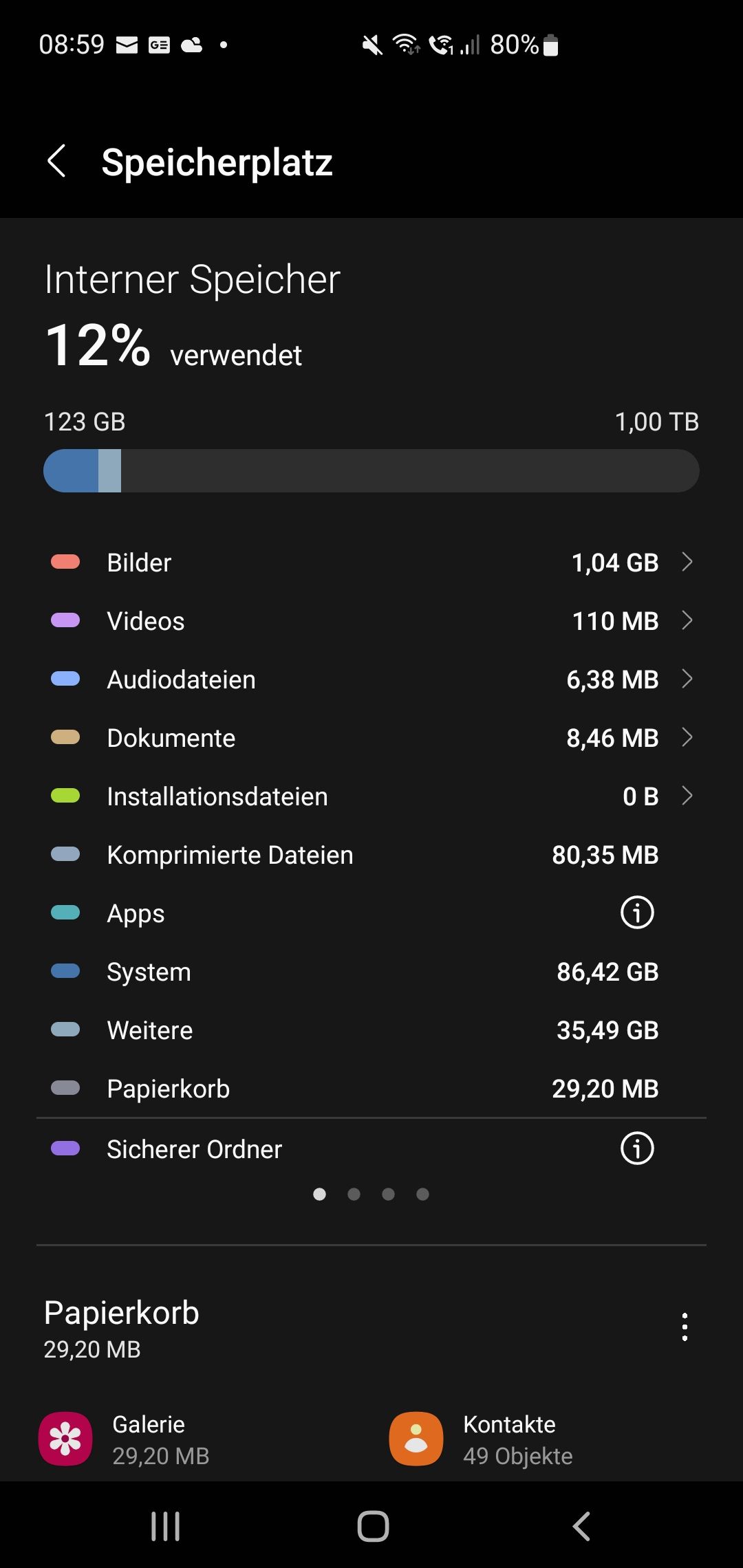Tap the orange Kontakte app icon
The height and width of the screenshot is (1568, 743).
coord(416,1439)
